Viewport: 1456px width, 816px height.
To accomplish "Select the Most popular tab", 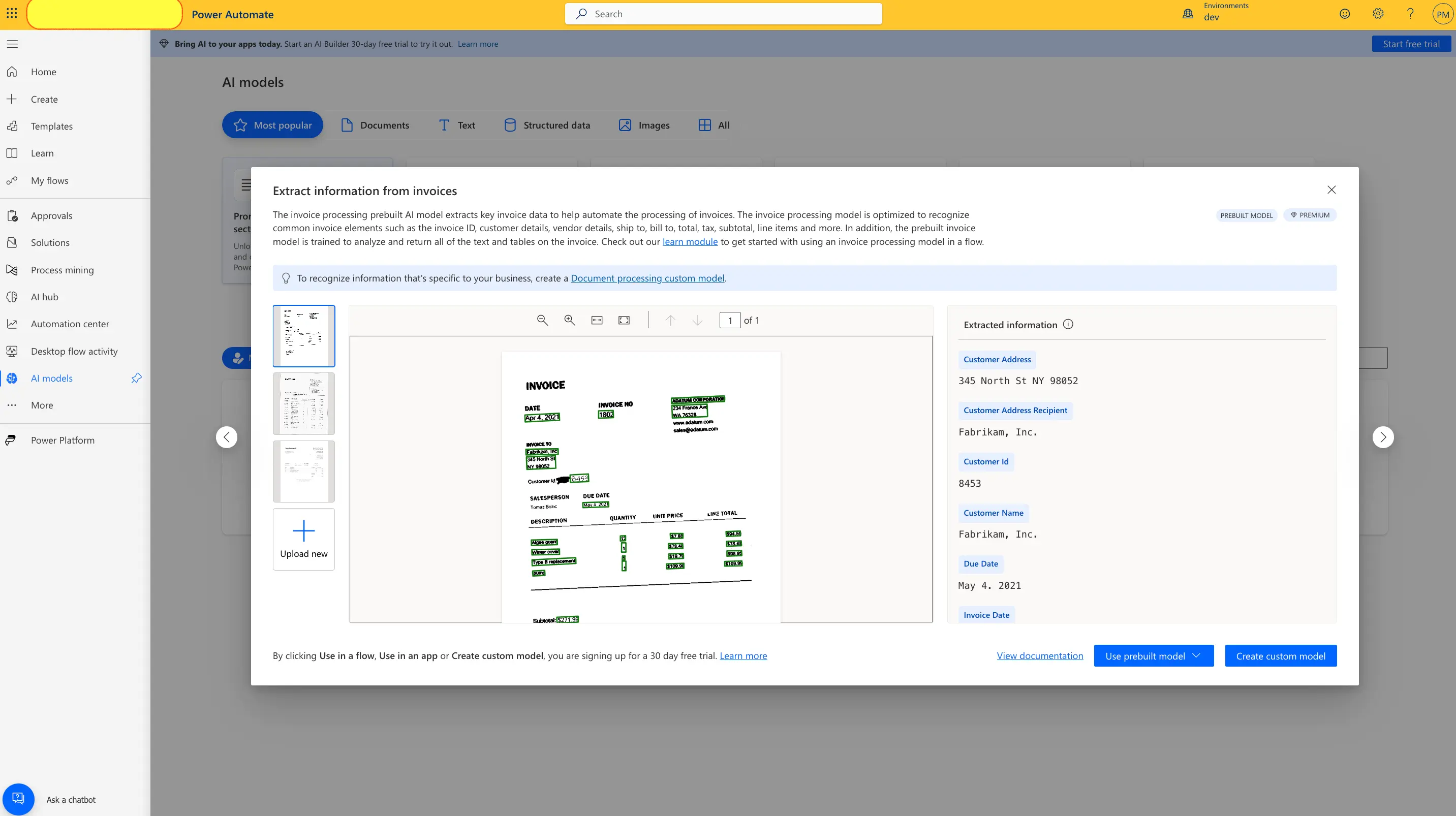I will pos(272,125).
